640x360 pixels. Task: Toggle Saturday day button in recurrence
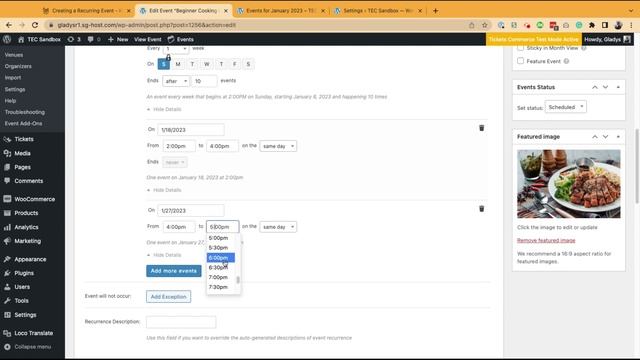pos(248,64)
